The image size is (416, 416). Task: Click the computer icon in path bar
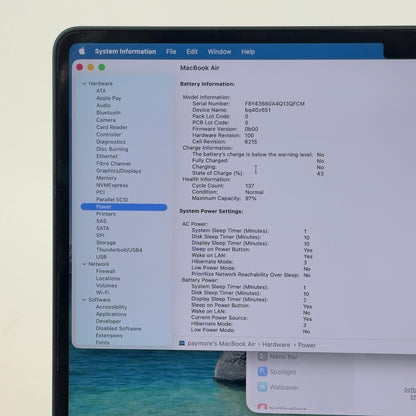[x=182, y=343]
